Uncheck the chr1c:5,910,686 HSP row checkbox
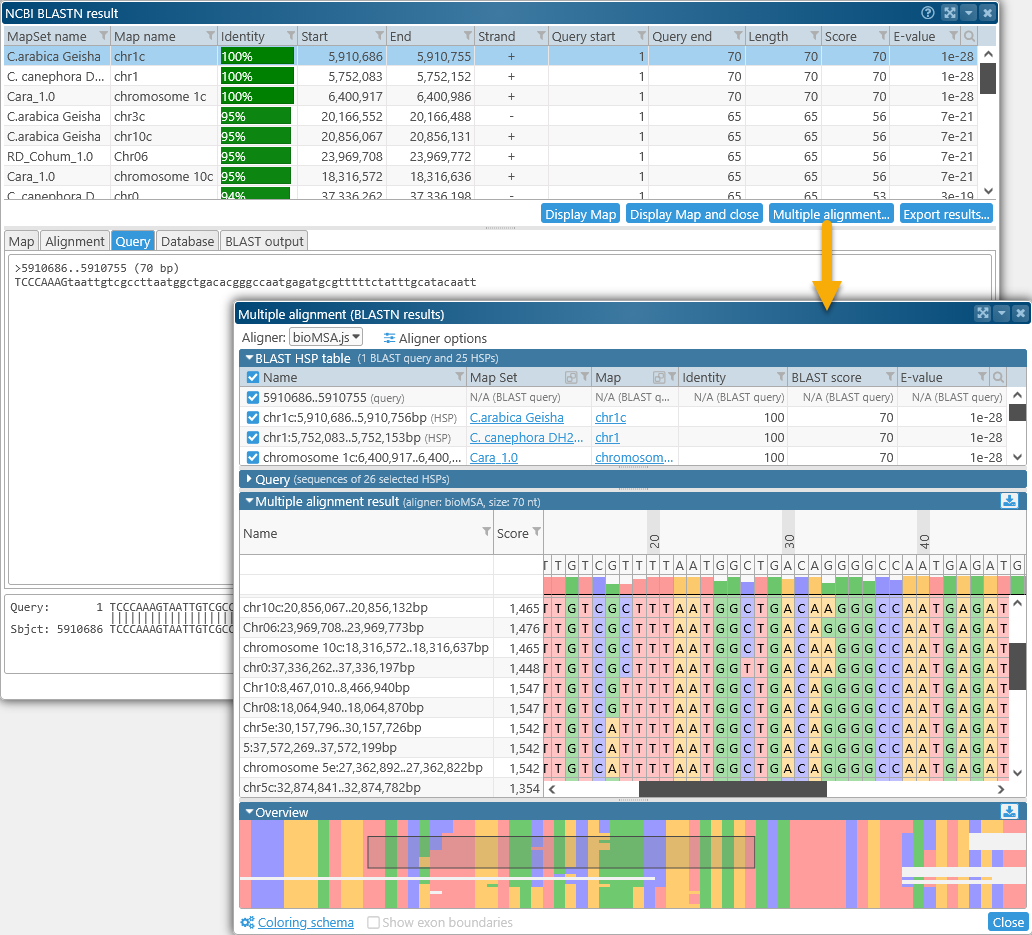Viewport: 1032px width, 935px height. click(253, 417)
